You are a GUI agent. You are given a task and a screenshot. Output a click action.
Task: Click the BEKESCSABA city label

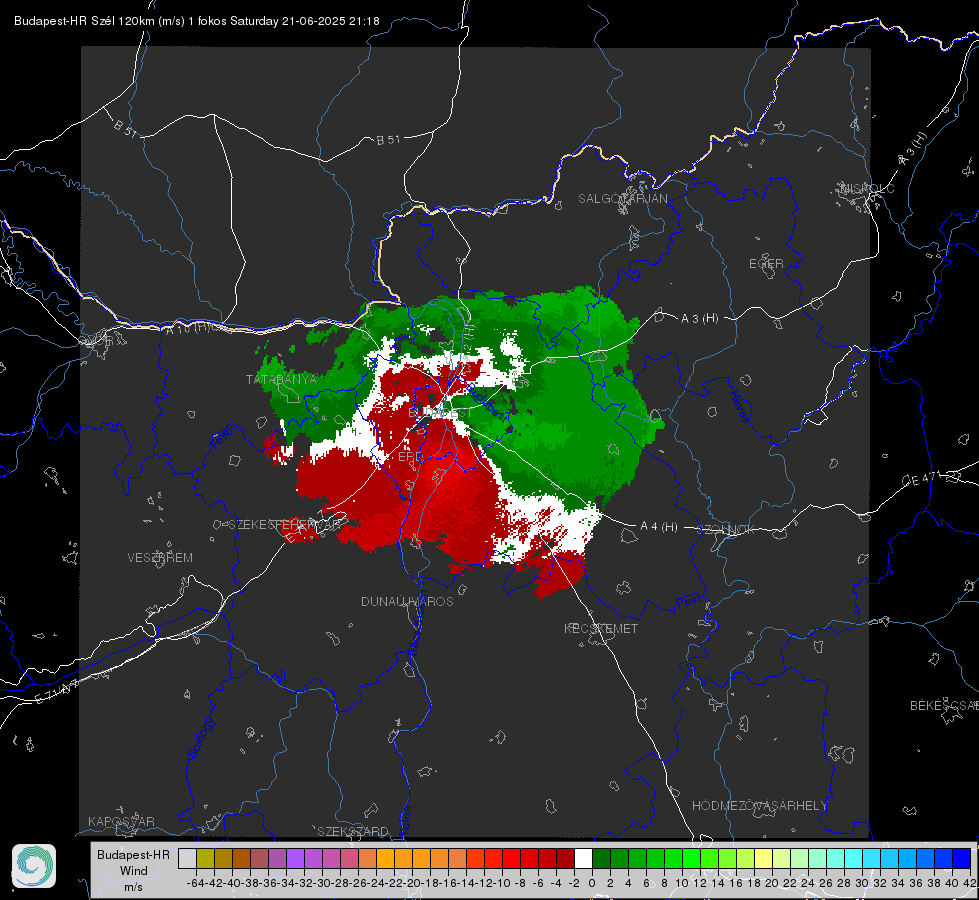pos(944,706)
